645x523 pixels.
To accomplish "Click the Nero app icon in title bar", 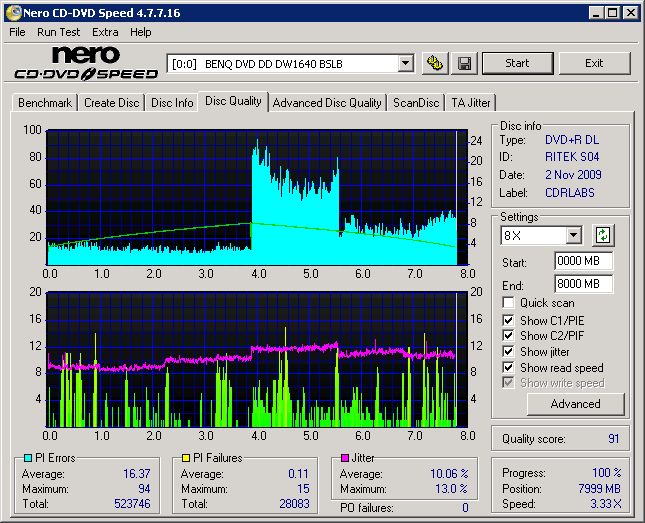I will coord(11,12).
